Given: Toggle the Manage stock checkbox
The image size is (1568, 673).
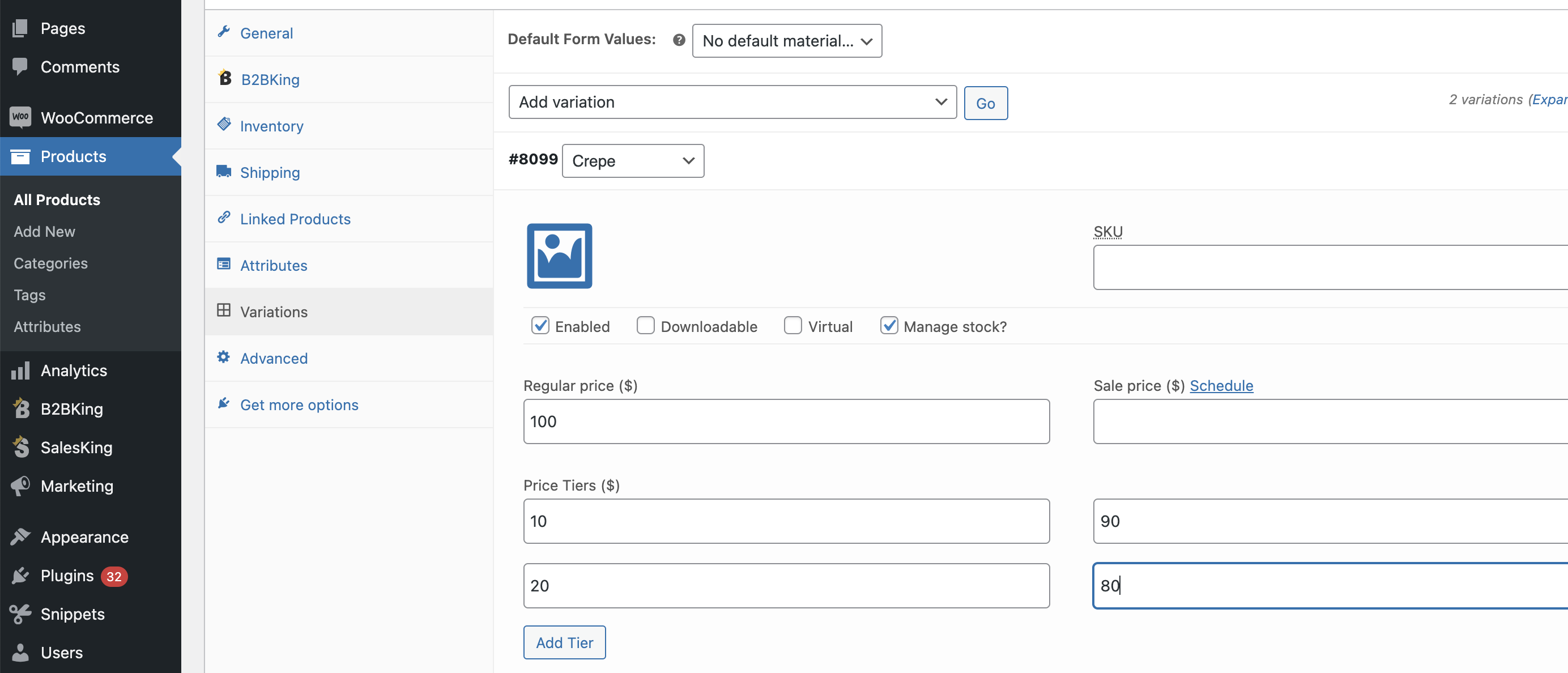Looking at the screenshot, I should coord(889,326).
